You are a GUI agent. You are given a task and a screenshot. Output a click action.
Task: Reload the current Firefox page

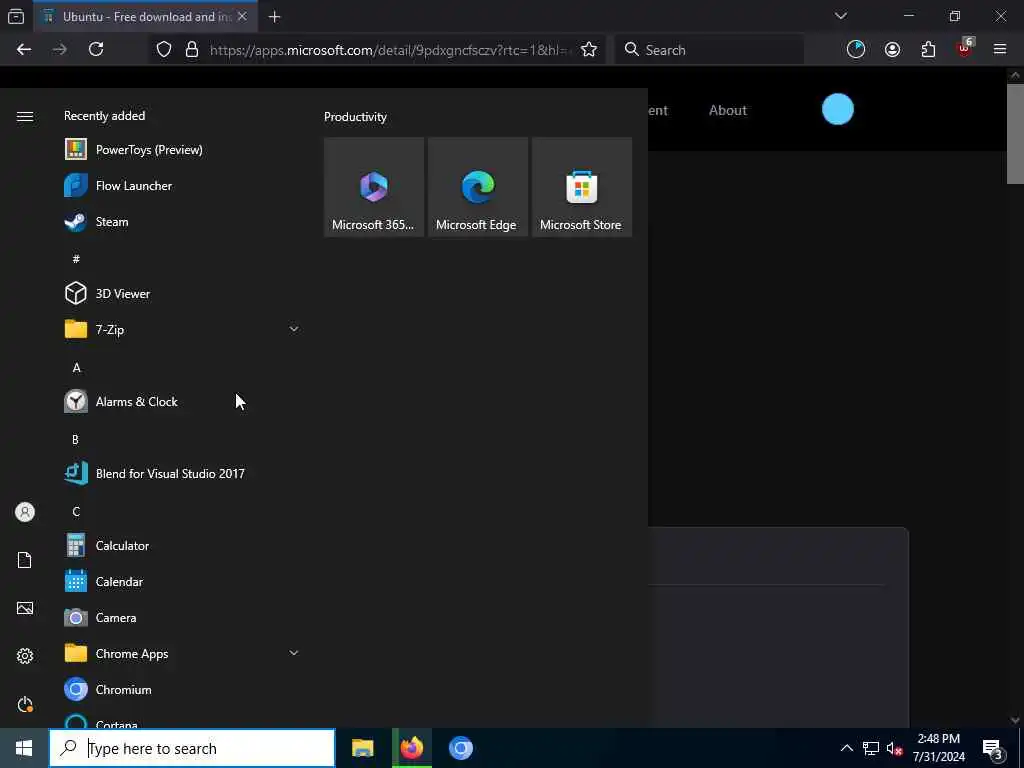coord(96,50)
